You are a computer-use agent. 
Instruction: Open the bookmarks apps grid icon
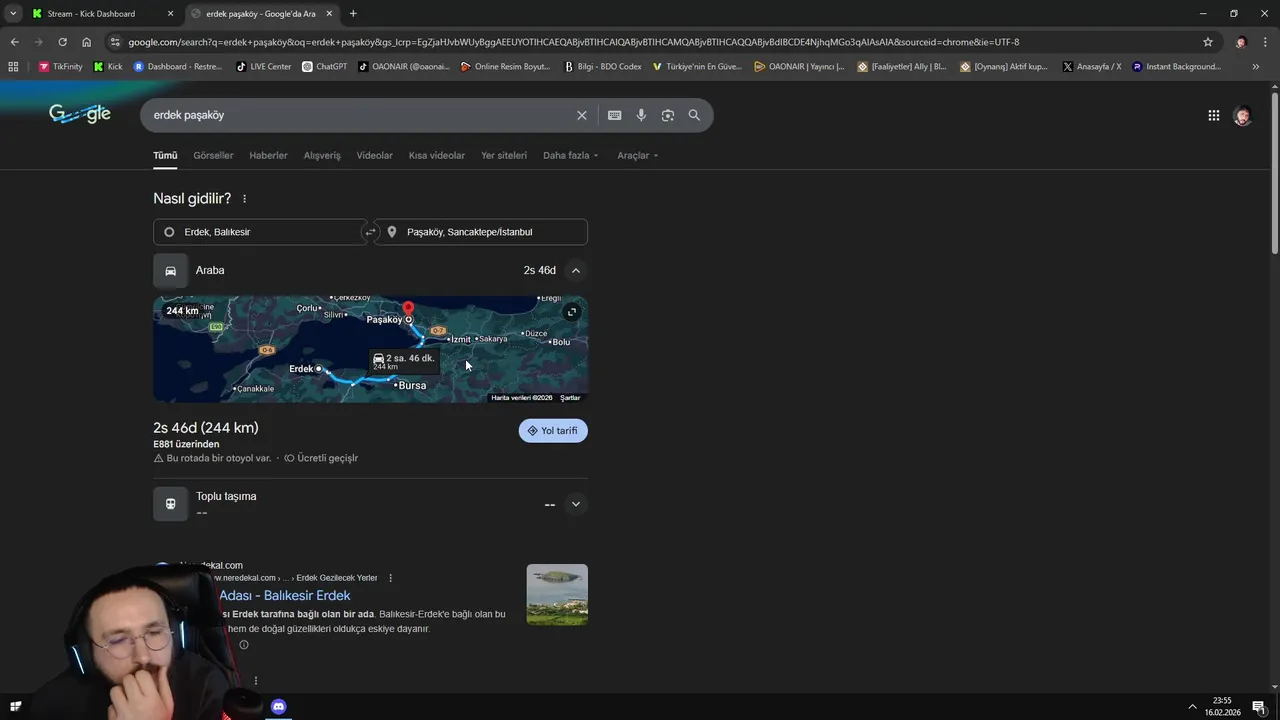point(13,67)
